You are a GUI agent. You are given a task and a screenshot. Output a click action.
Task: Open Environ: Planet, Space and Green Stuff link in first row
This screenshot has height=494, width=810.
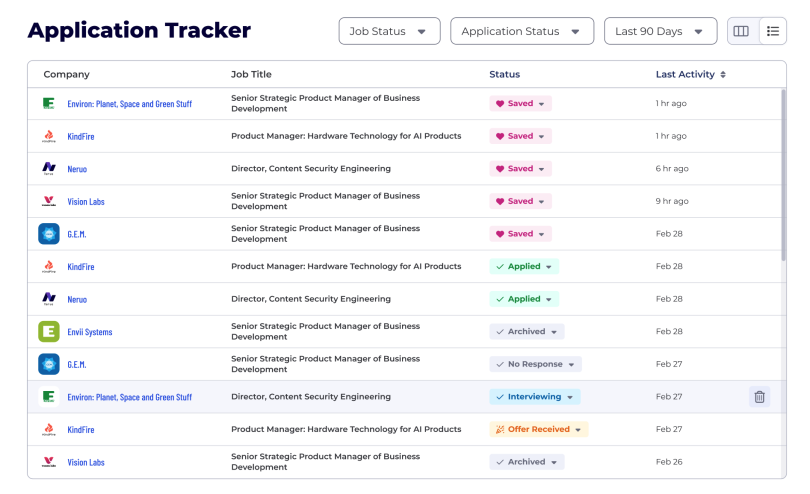coord(129,104)
